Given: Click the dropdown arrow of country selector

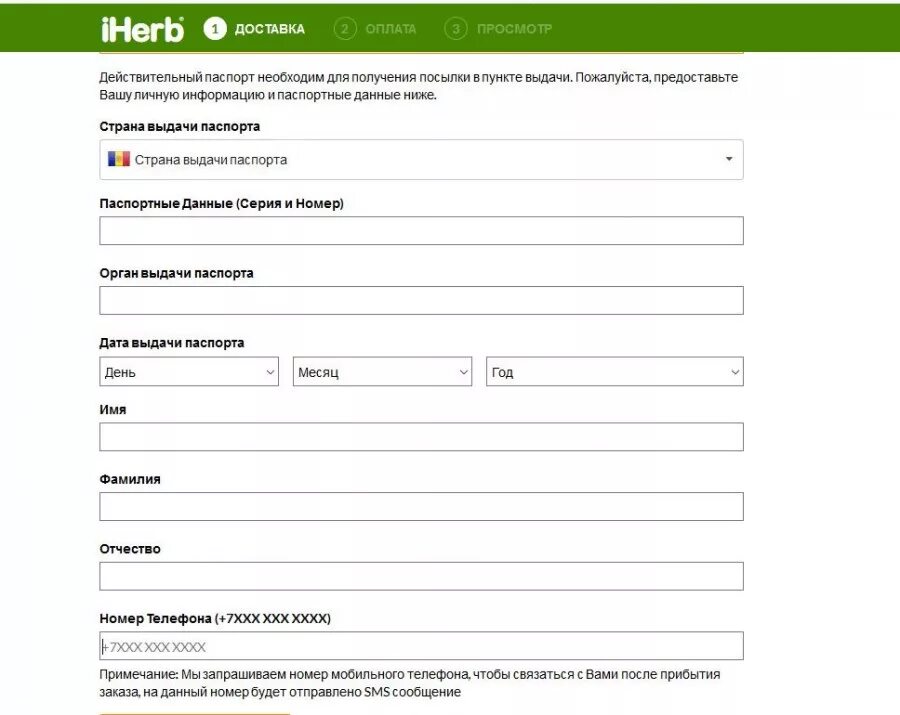Looking at the screenshot, I should (x=728, y=159).
